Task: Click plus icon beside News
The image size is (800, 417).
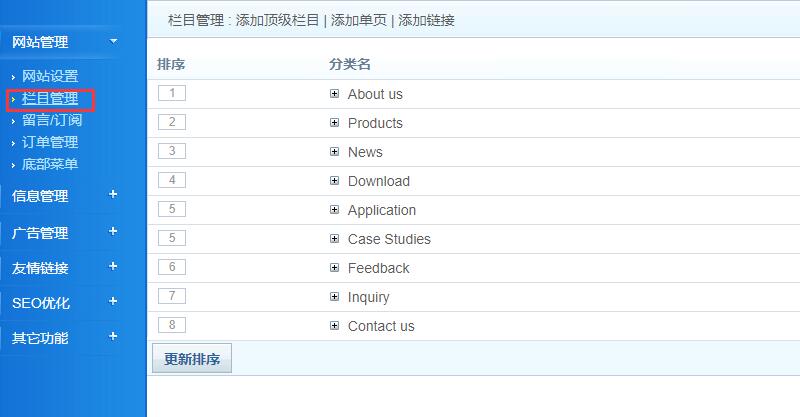Action: coord(334,152)
